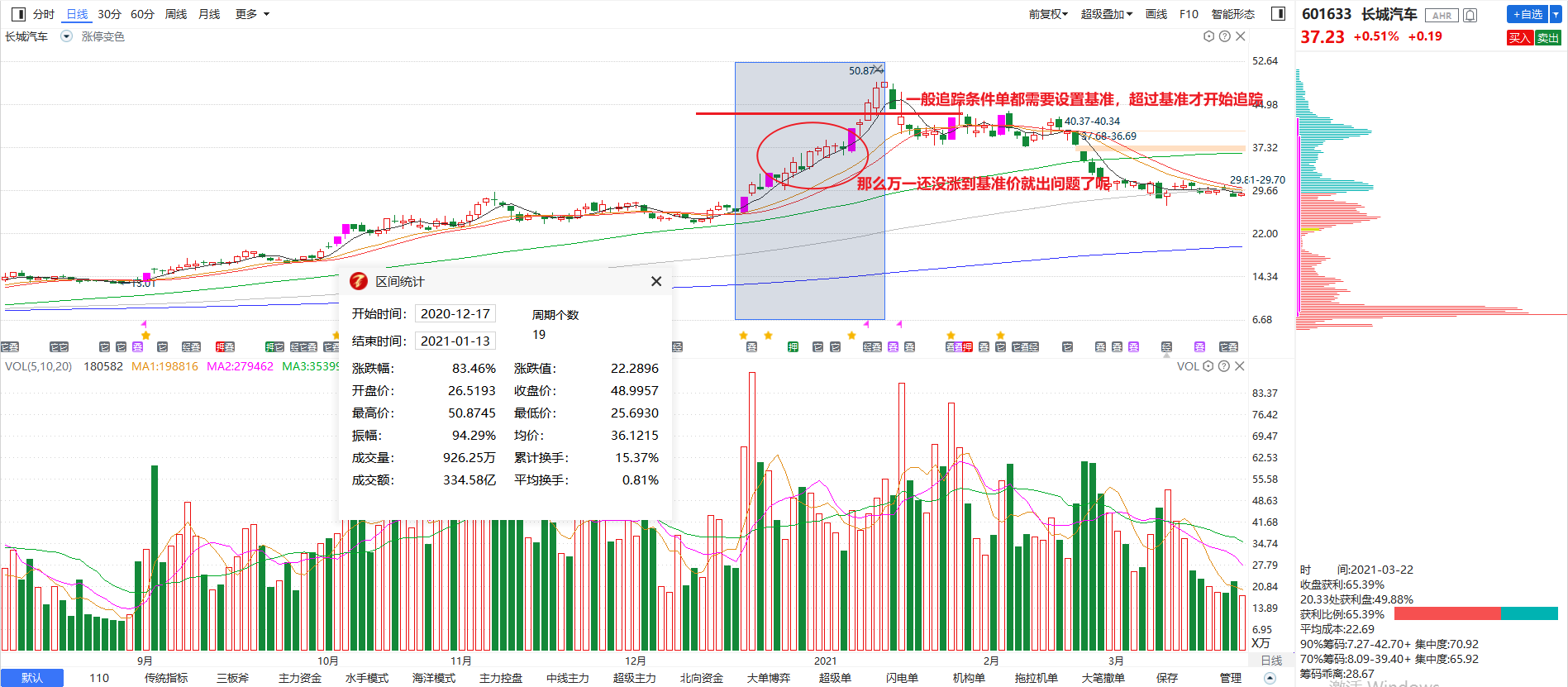1568x687 pixels.
Task: Click the green 卖出 button
Action: (x=1548, y=37)
